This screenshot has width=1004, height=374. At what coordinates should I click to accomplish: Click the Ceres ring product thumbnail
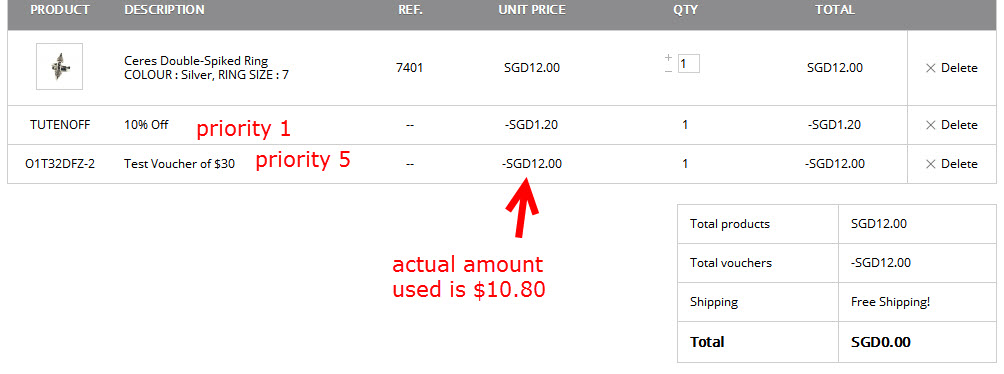point(60,67)
